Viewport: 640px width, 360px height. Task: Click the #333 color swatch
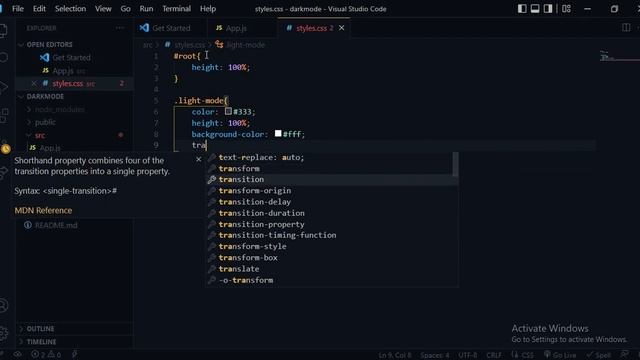pos(228,111)
